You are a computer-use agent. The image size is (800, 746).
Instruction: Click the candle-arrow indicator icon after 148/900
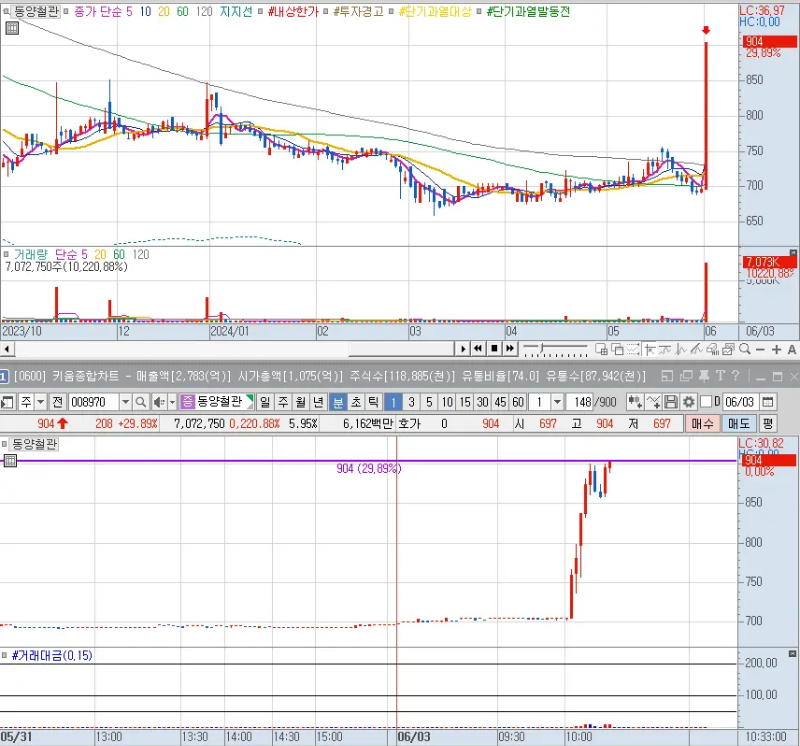635,402
